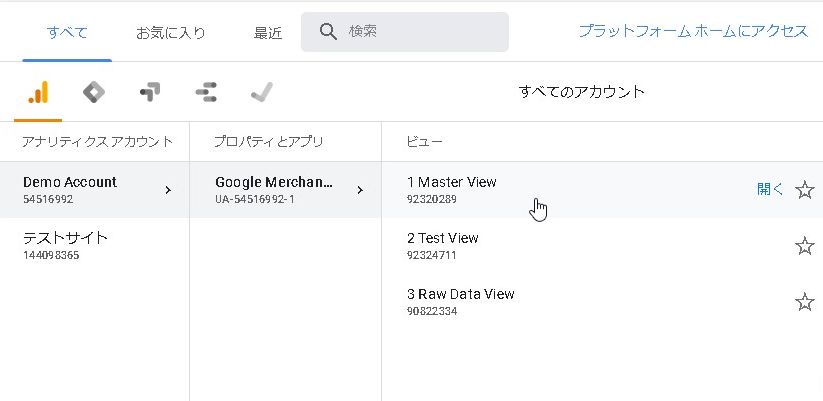Toggle favorite star for 2 Test View
Image resolution: width=823 pixels, height=401 pixels.
804,246
